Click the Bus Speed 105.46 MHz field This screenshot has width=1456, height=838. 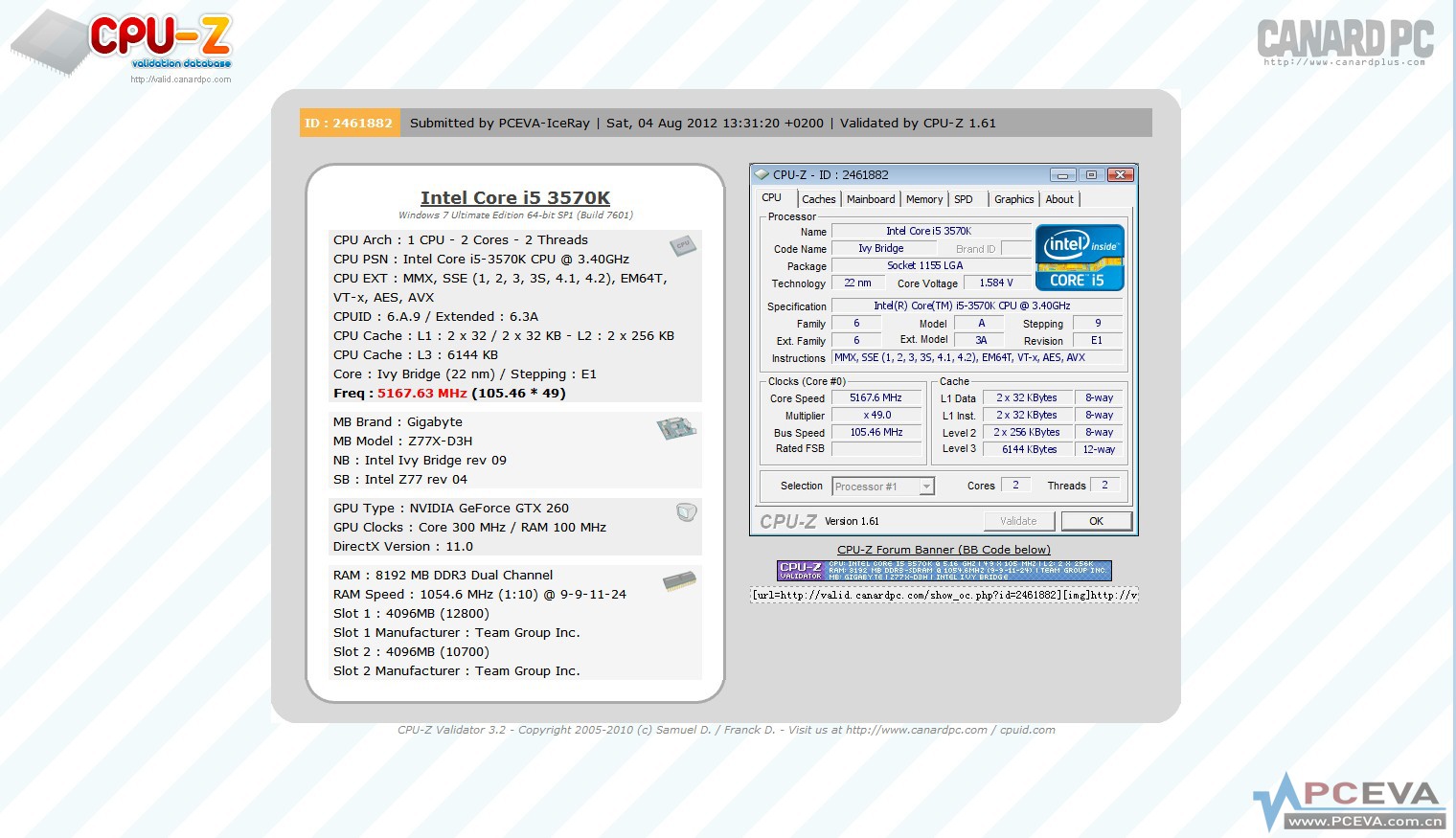point(876,432)
